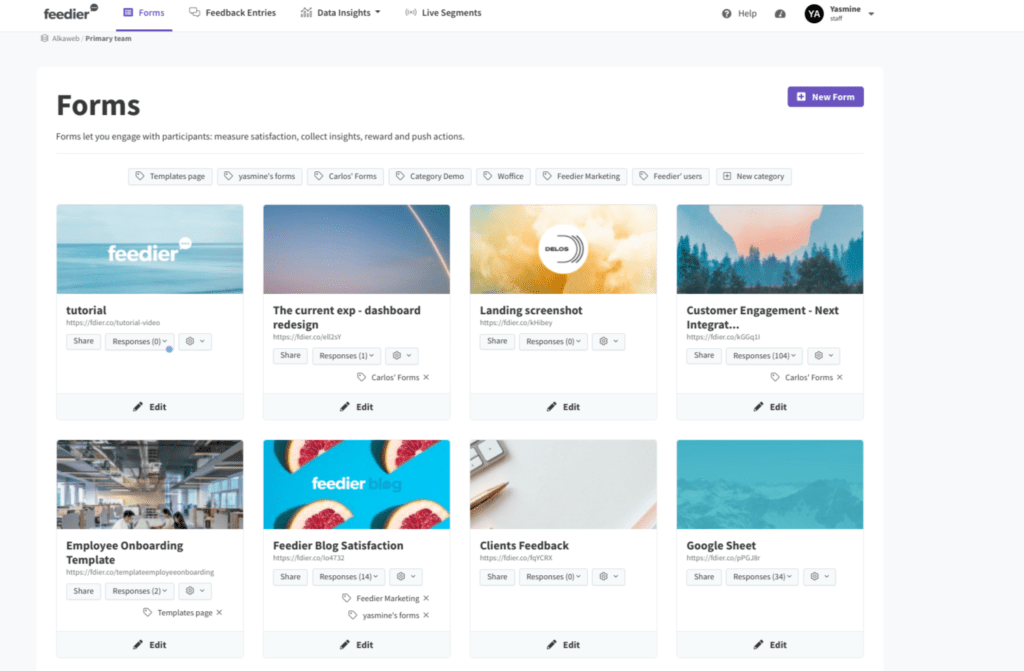
Task: Edit the tutorial form
Action: click(x=150, y=406)
